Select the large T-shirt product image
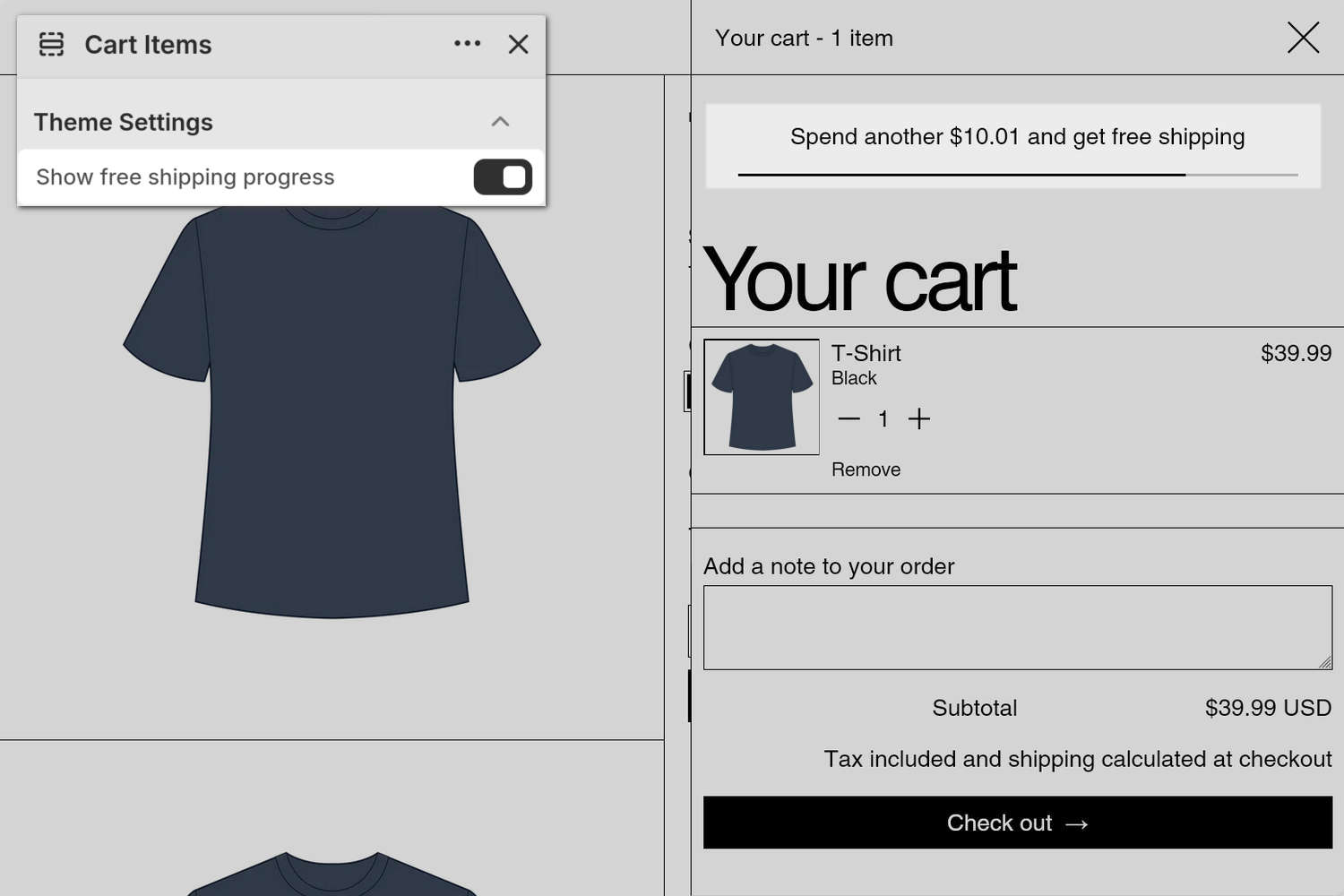Viewport: 1344px width, 896px height. coord(332,412)
